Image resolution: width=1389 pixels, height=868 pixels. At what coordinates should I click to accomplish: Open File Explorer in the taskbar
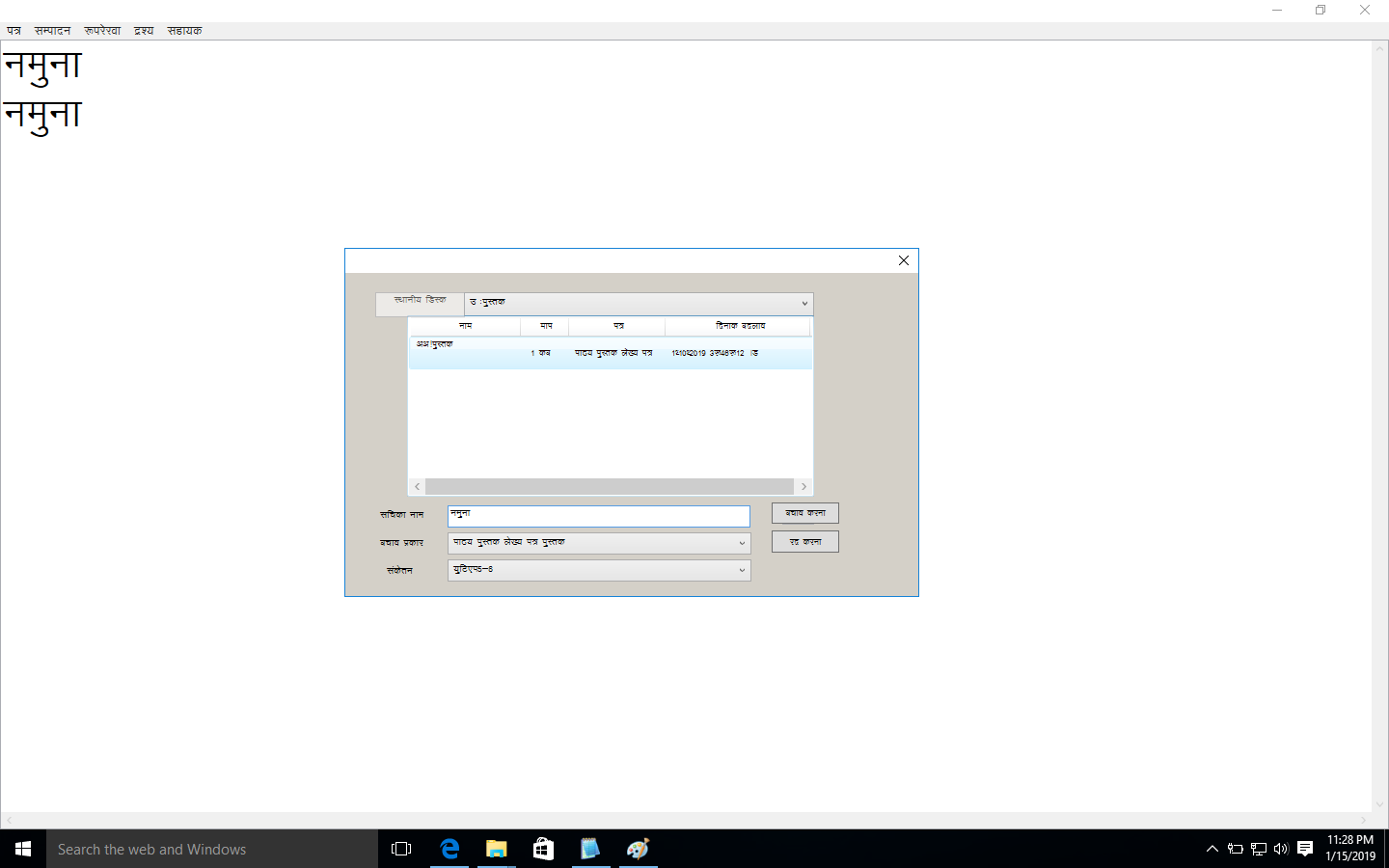pos(496,849)
